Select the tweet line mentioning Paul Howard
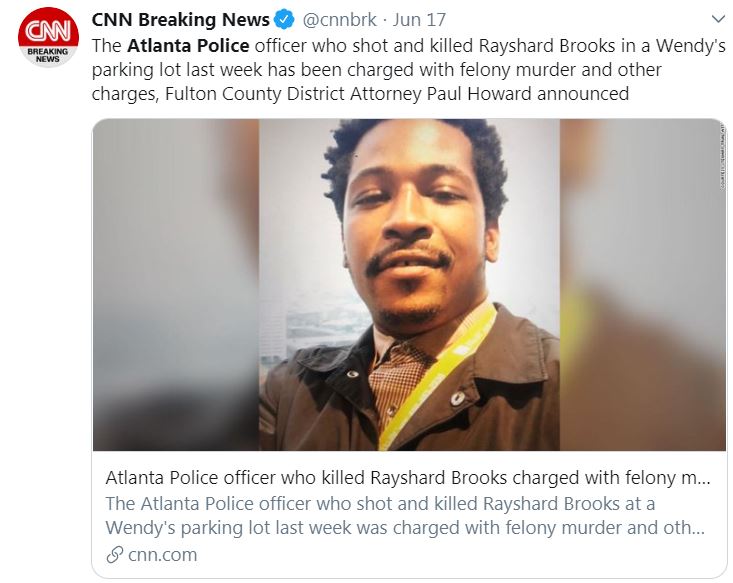 [360, 94]
